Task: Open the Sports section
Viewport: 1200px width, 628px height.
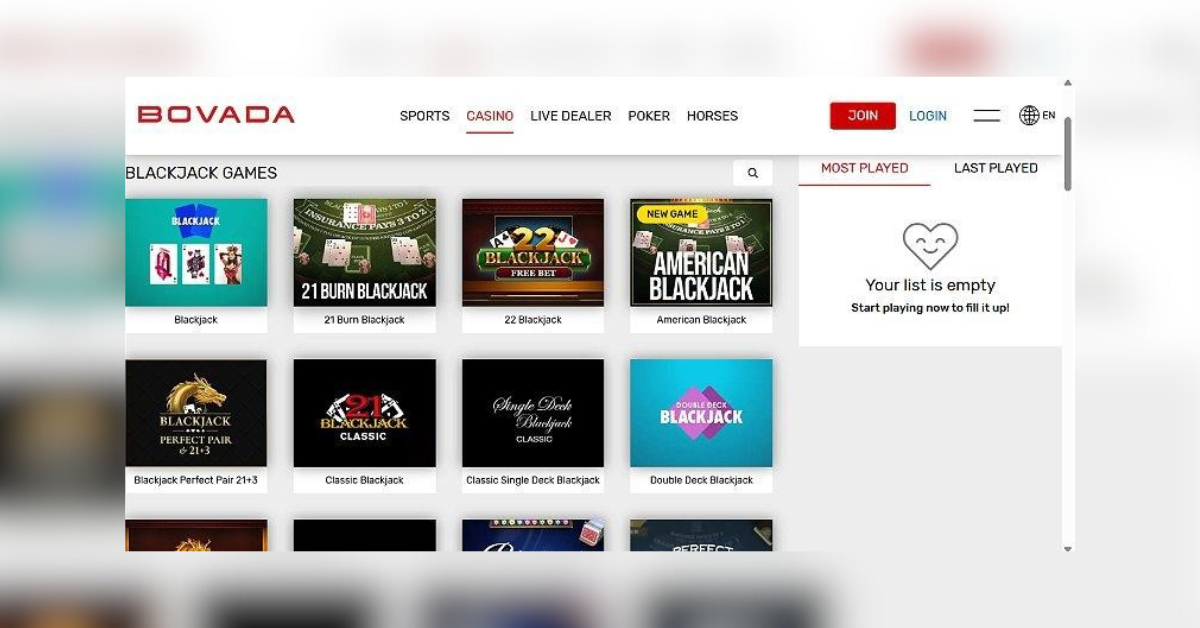Action: (425, 116)
